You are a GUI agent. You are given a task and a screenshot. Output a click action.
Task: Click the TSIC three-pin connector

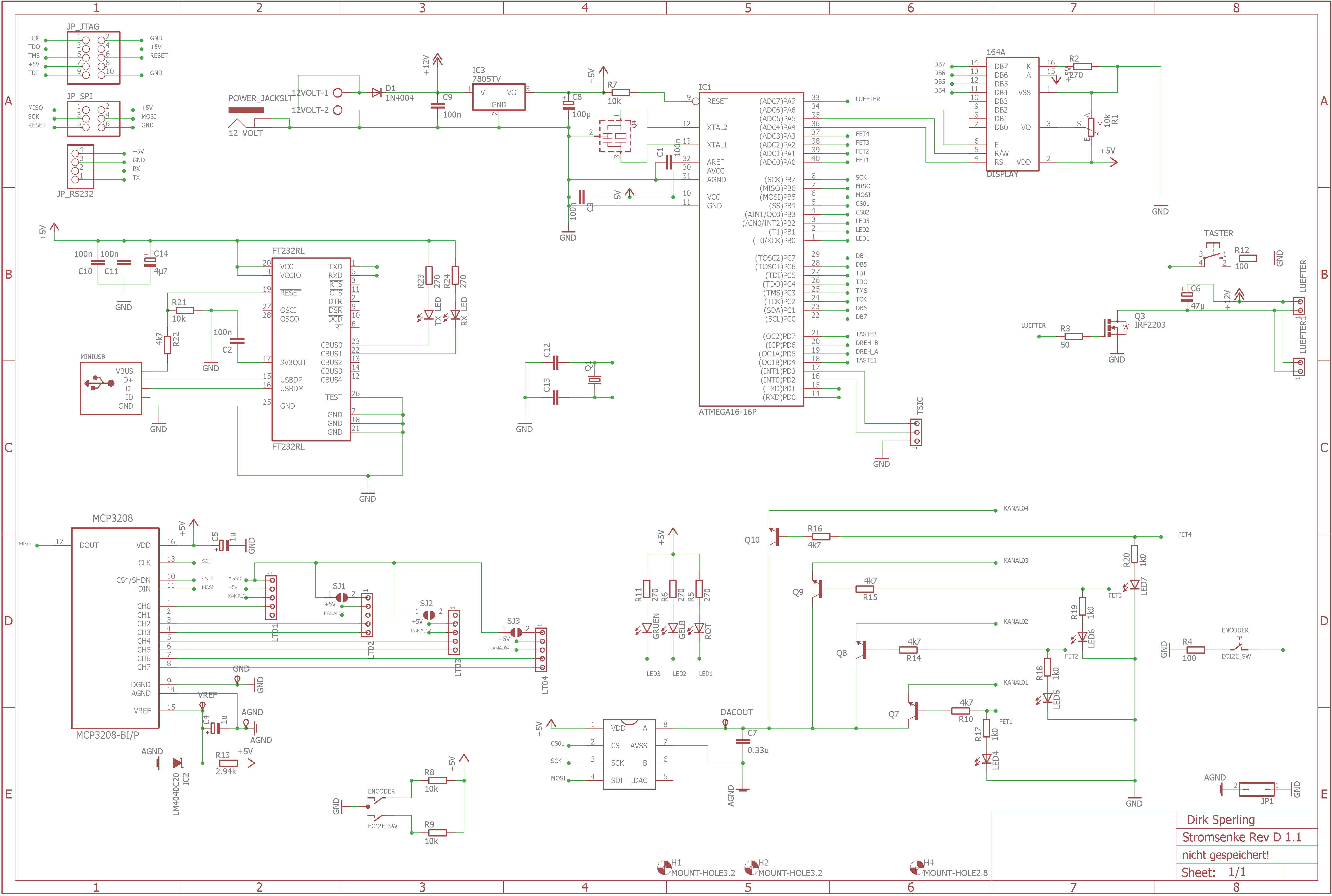coord(916,432)
